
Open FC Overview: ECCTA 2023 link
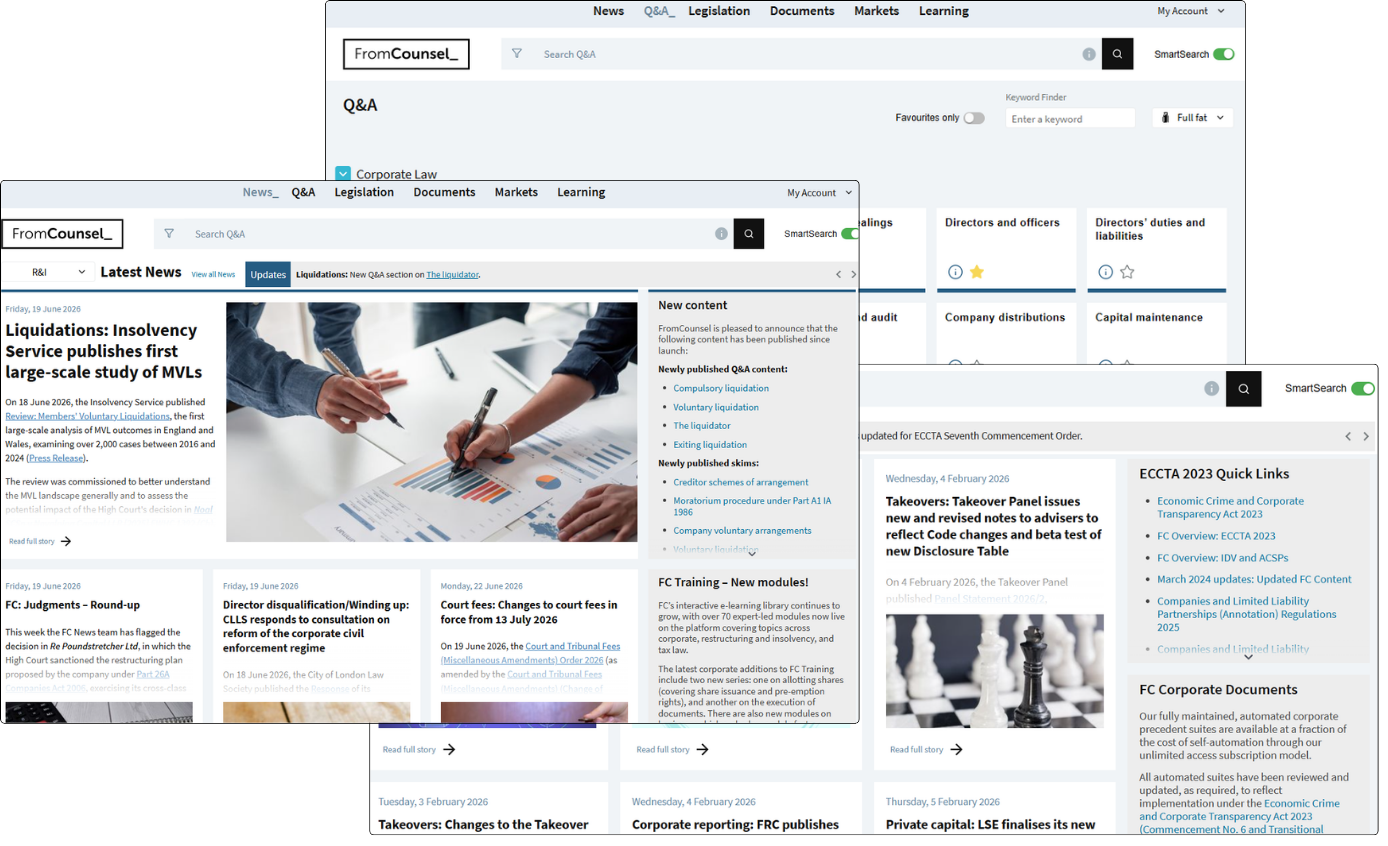pyautogui.click(x=1216, y=536)
